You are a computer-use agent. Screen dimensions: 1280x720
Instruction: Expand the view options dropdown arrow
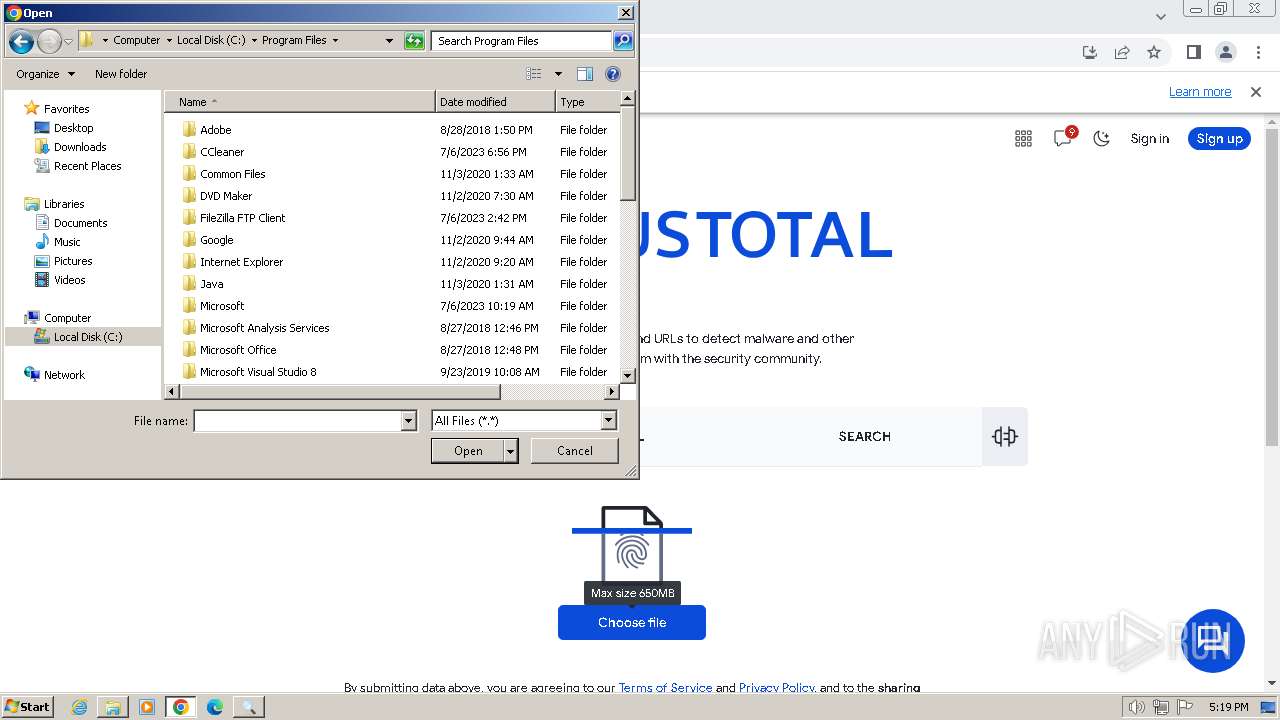click(x=558, y=74)
